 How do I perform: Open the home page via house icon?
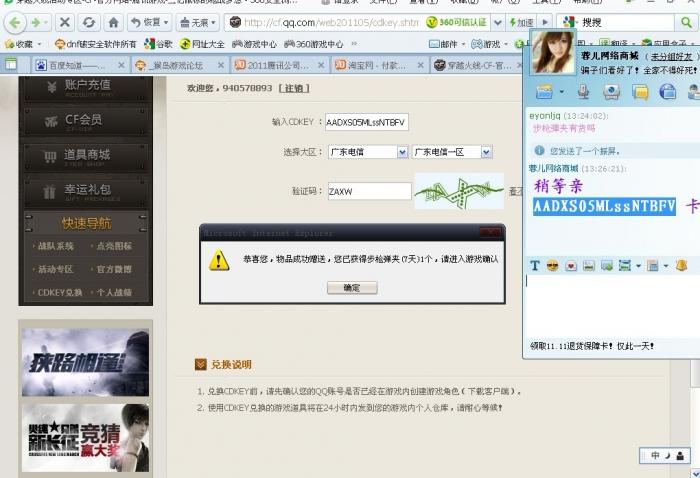tap(113, 22)
